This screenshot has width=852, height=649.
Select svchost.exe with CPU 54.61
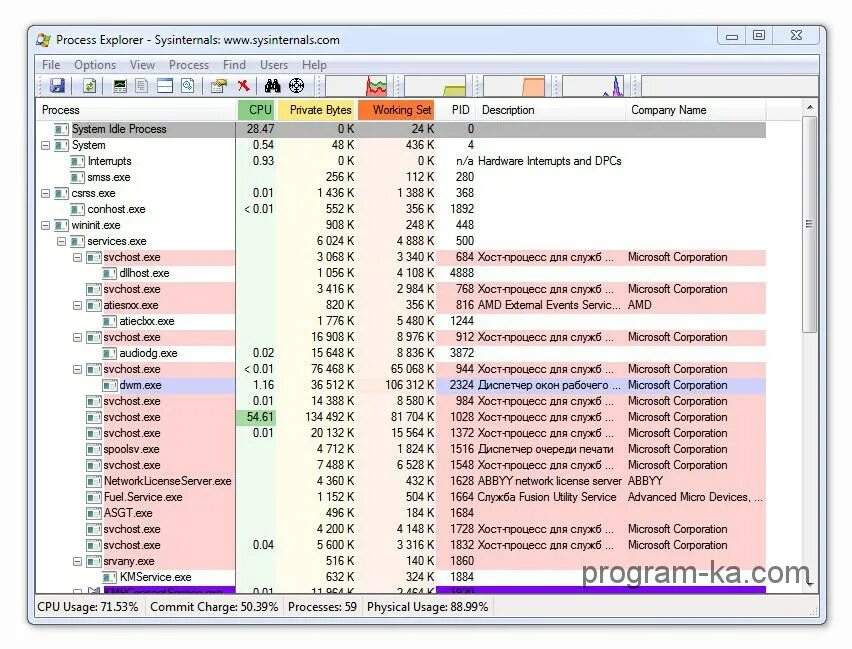click(401, 417)
